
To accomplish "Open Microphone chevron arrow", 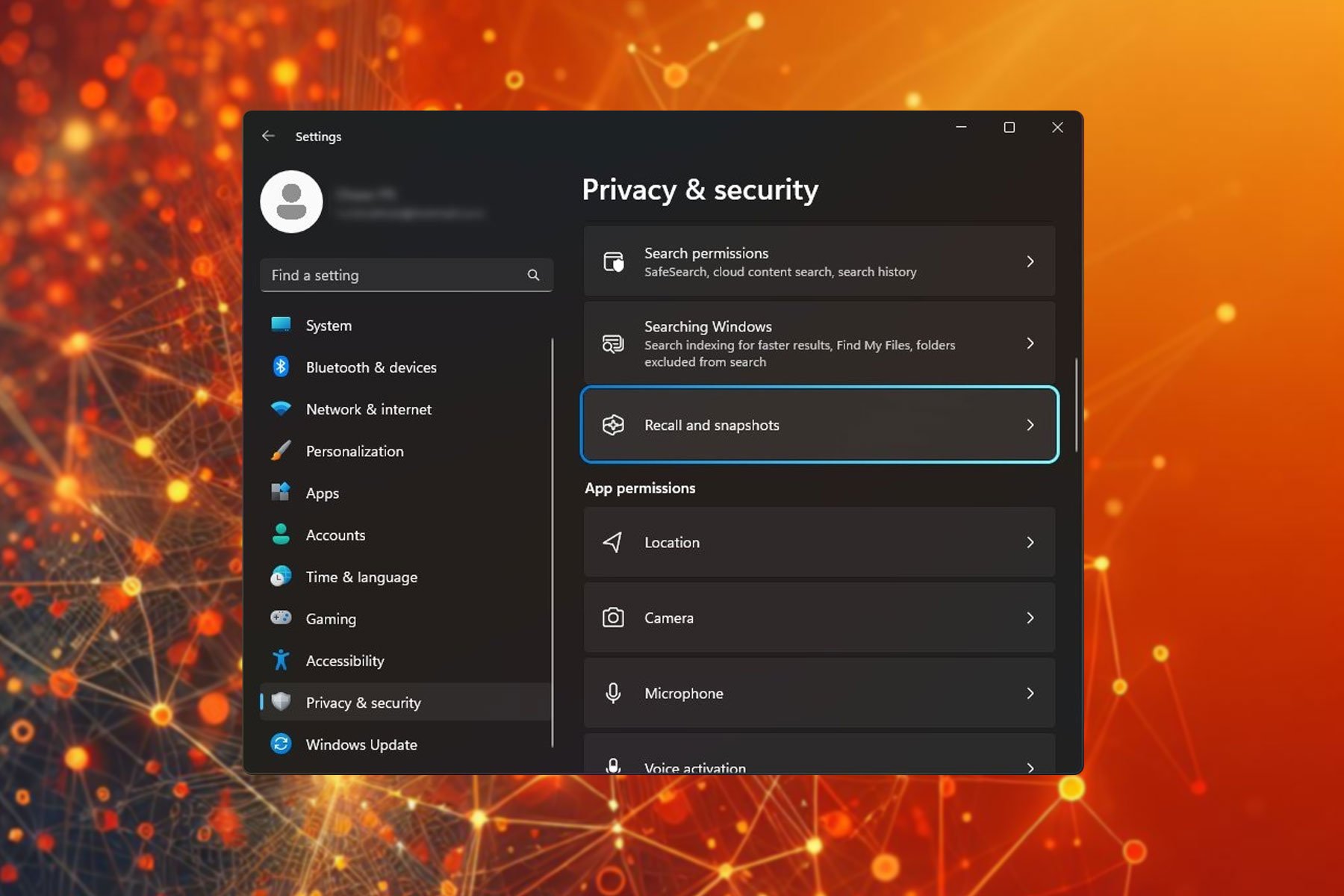I will pos(1030,693).
